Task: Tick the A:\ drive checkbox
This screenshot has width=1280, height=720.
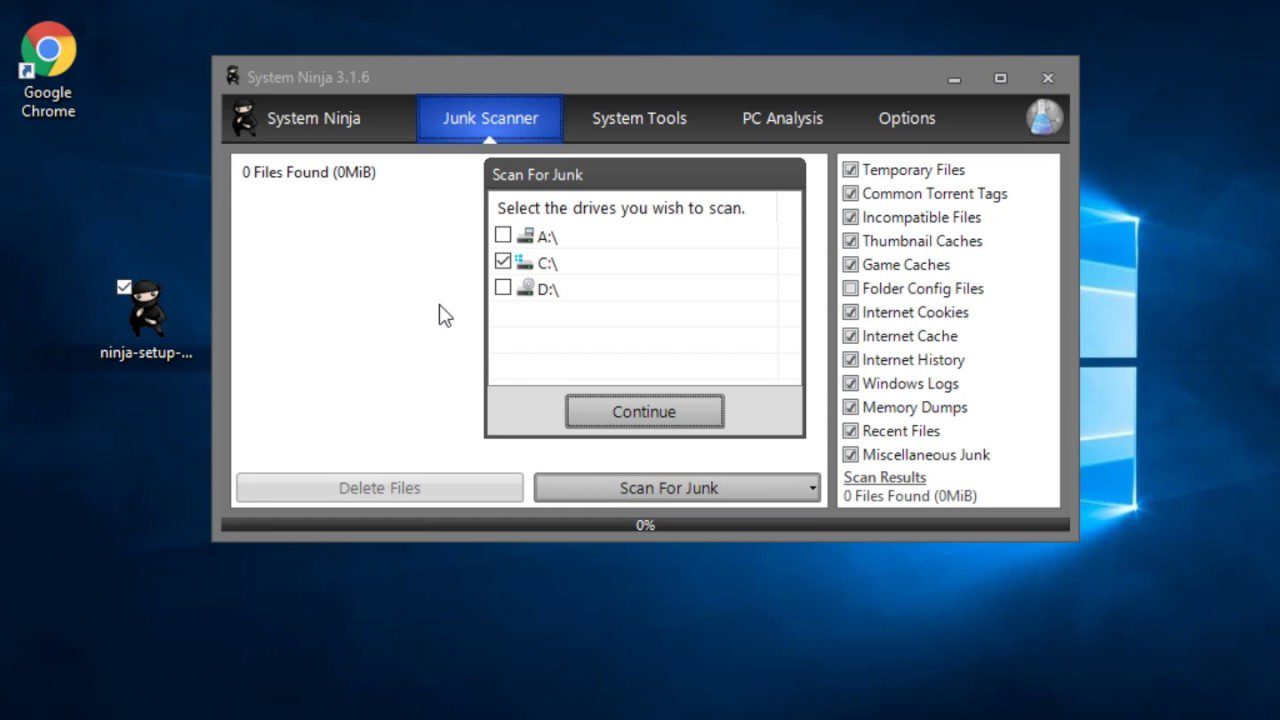Action: [x=503, y=235]
